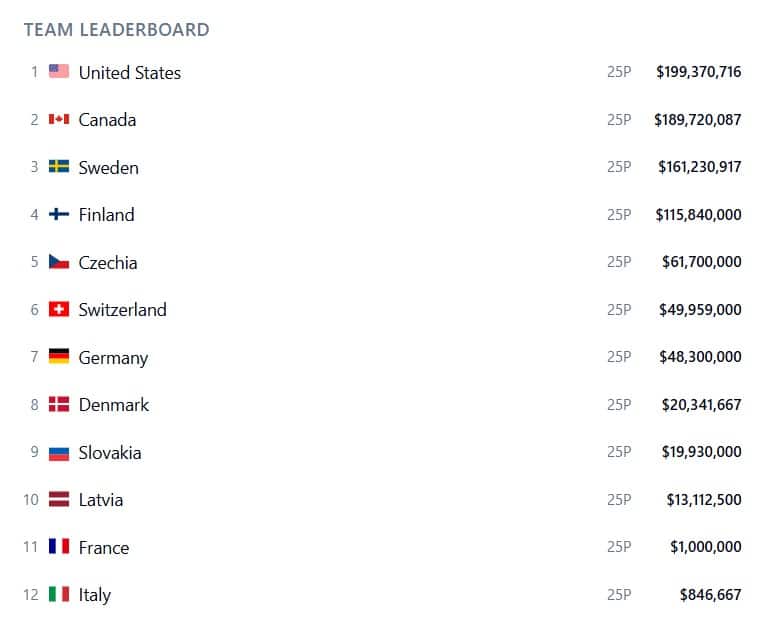Screen dimensions: 758x622
Task: Click the rank number 12 for Italy
Action: click(31, 595)
